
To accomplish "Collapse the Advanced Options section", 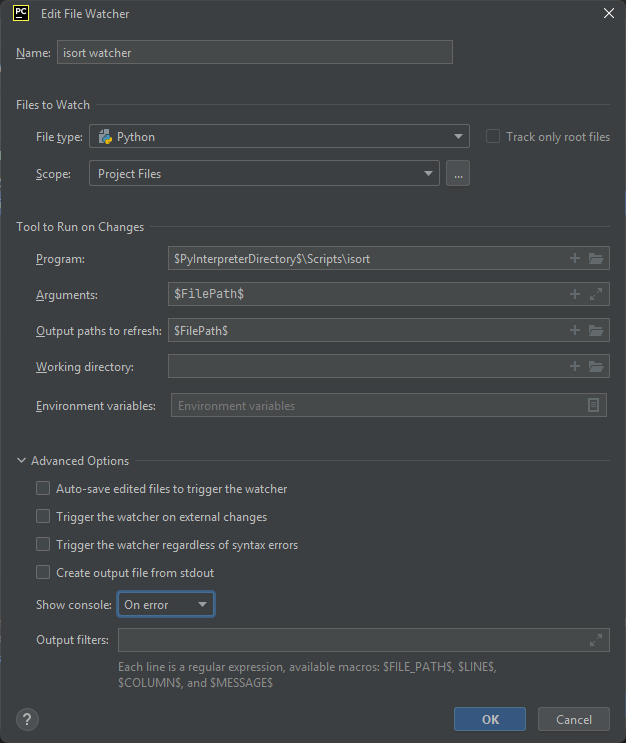I will pos(22,461).
